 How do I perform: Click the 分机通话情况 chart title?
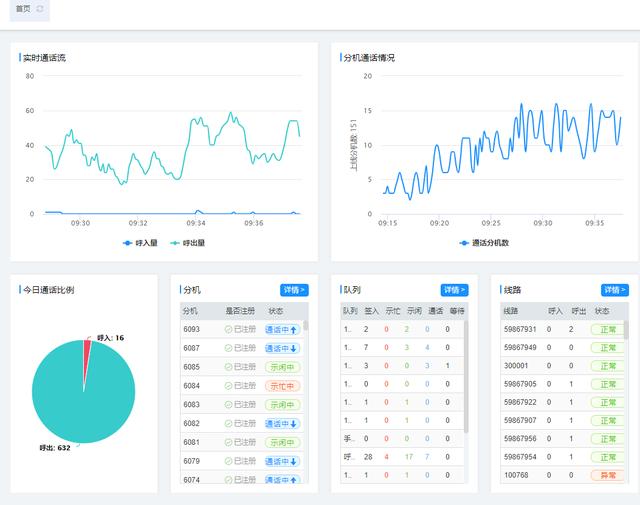point(369,58)
